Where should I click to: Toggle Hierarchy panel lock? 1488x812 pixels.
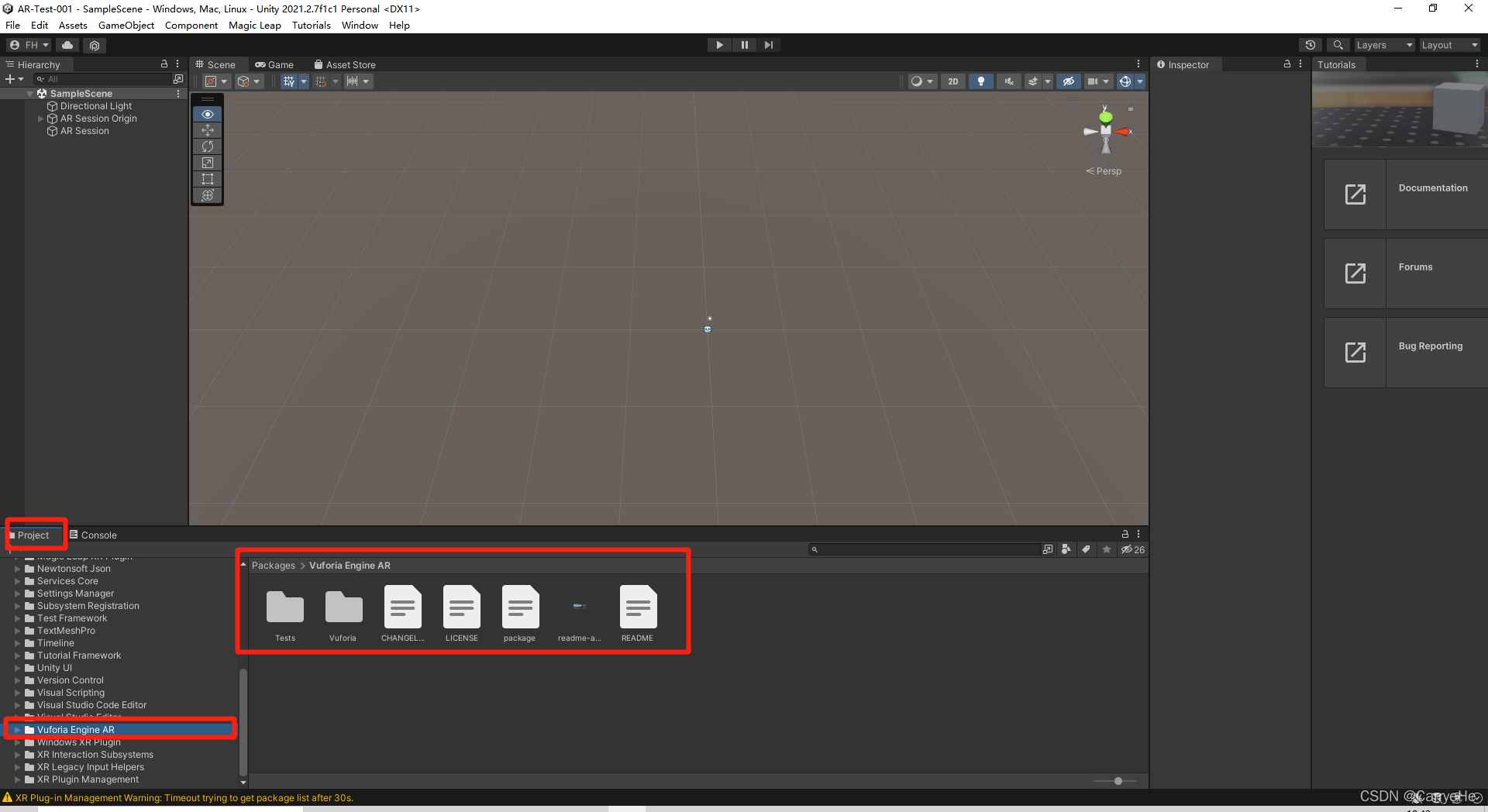click(x=164, y=64)
